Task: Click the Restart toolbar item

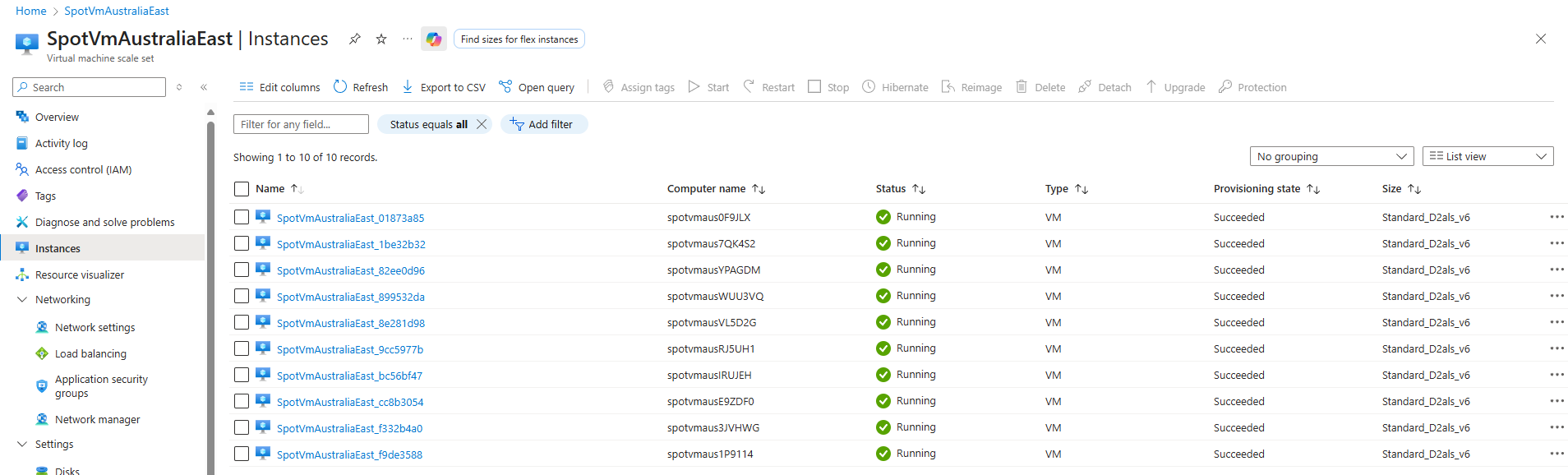Action: point(769,87)
